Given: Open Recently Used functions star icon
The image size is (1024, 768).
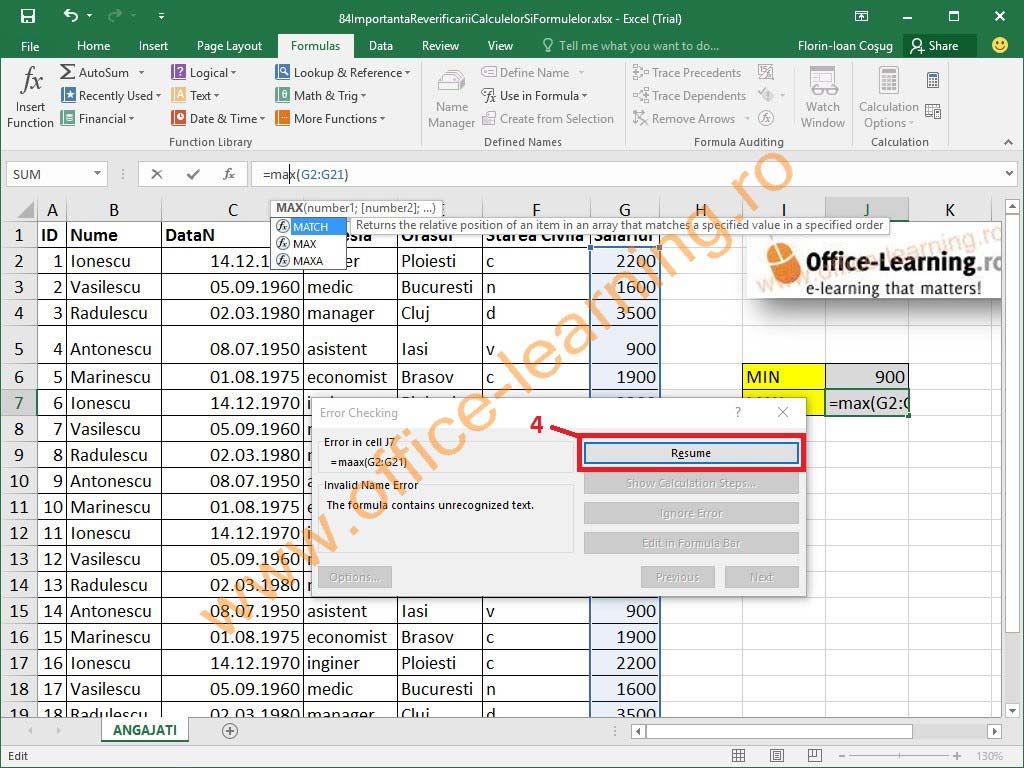Looking at the screenshot, I should tap(68, 95).
